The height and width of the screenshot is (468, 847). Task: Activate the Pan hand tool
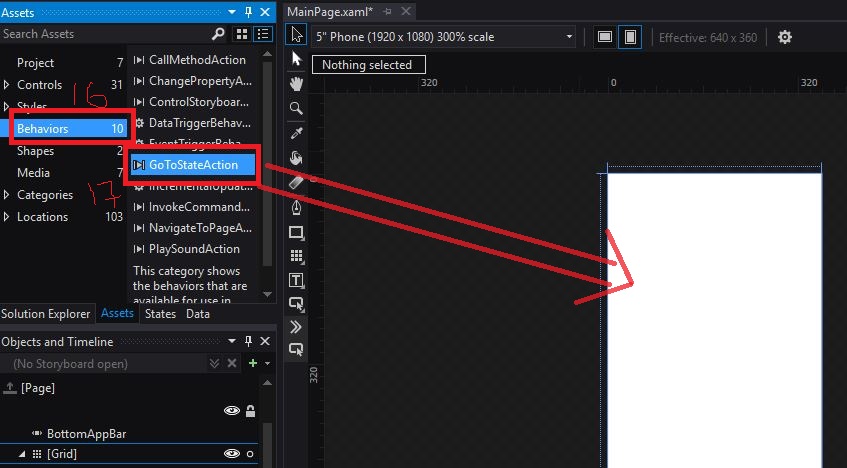[x=296, y=84]
